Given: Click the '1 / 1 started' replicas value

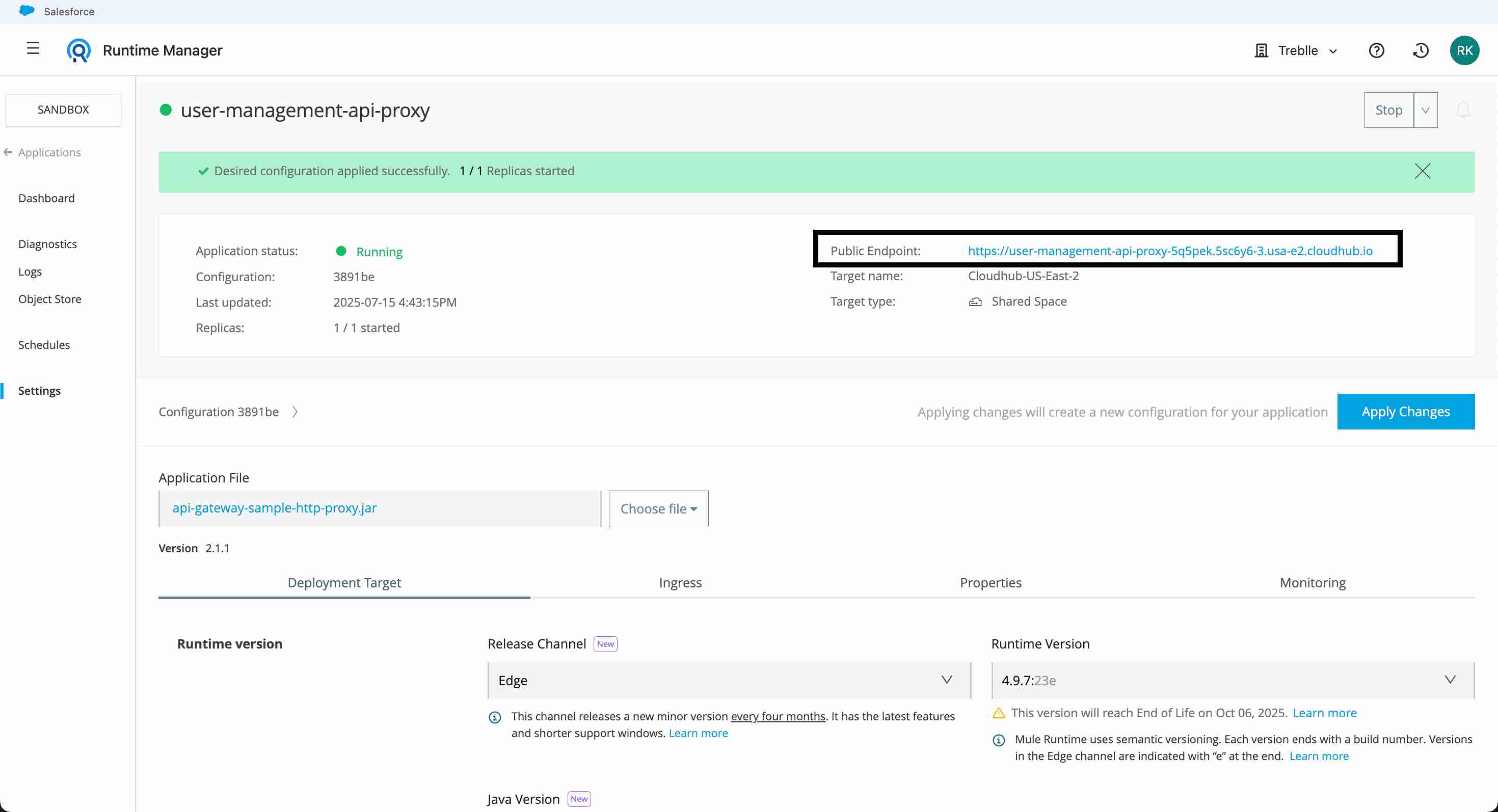Looking at the screenshot, I should 366,328.
